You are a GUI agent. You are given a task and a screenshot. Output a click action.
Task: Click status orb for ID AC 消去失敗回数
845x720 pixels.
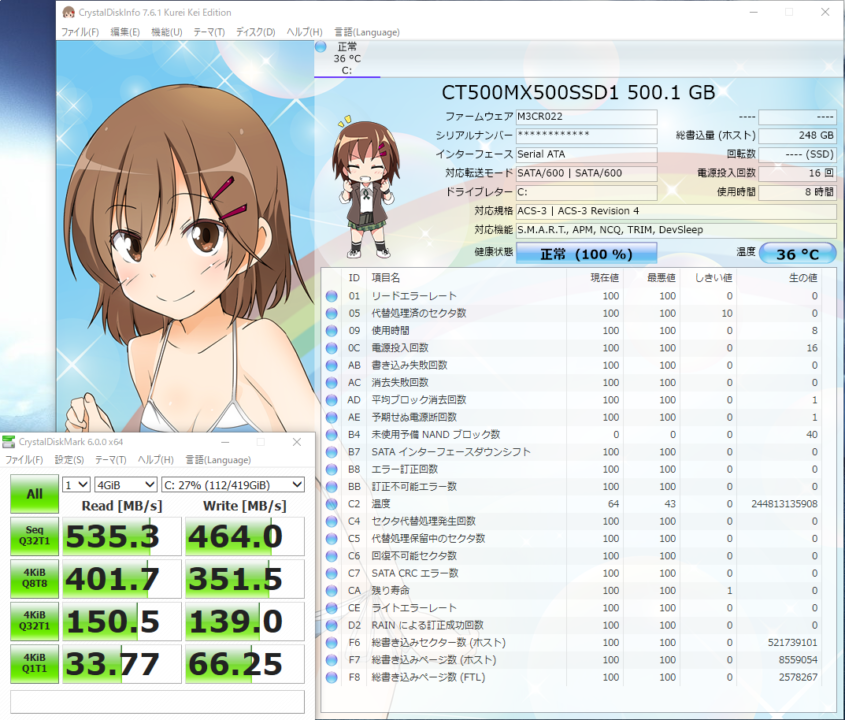coord(331,382)
